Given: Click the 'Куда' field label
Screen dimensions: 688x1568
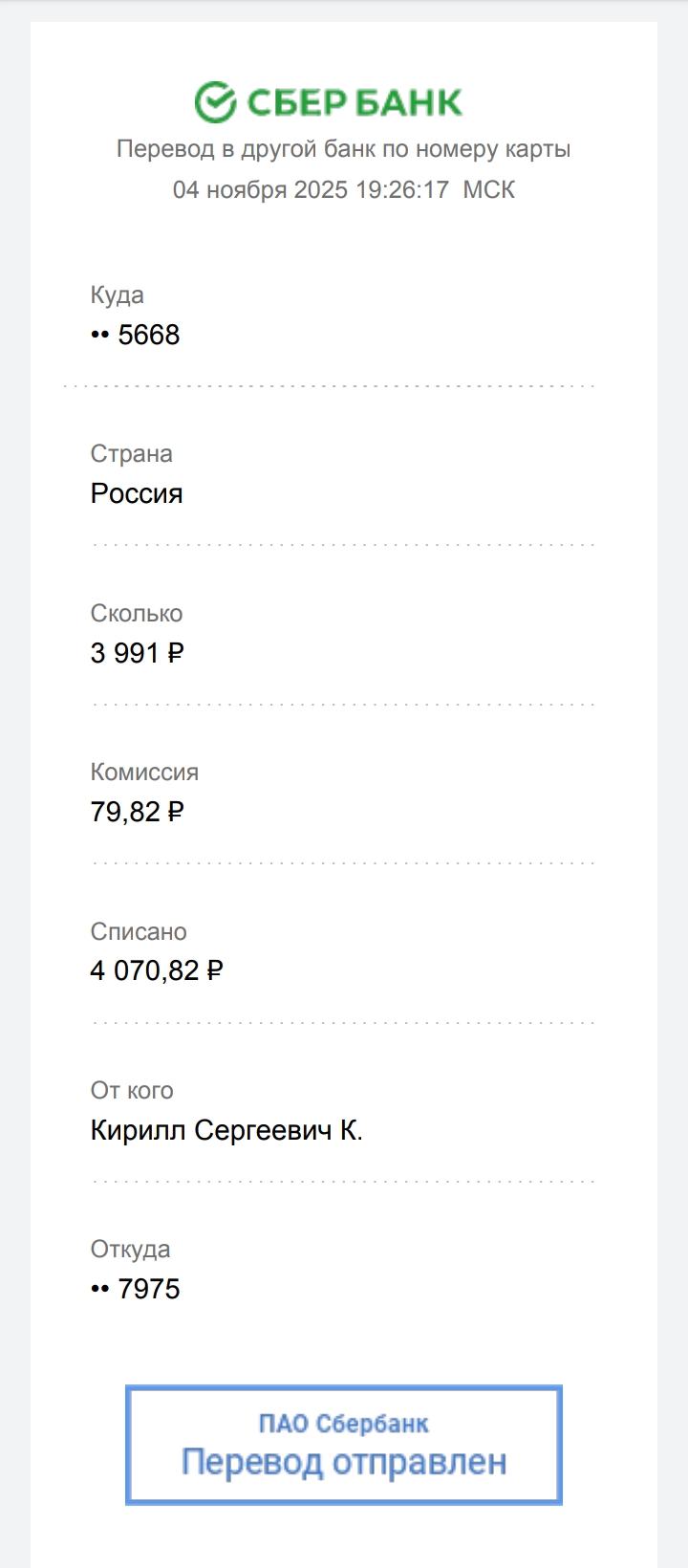Looking at the screenshot, I should (117, 295).
